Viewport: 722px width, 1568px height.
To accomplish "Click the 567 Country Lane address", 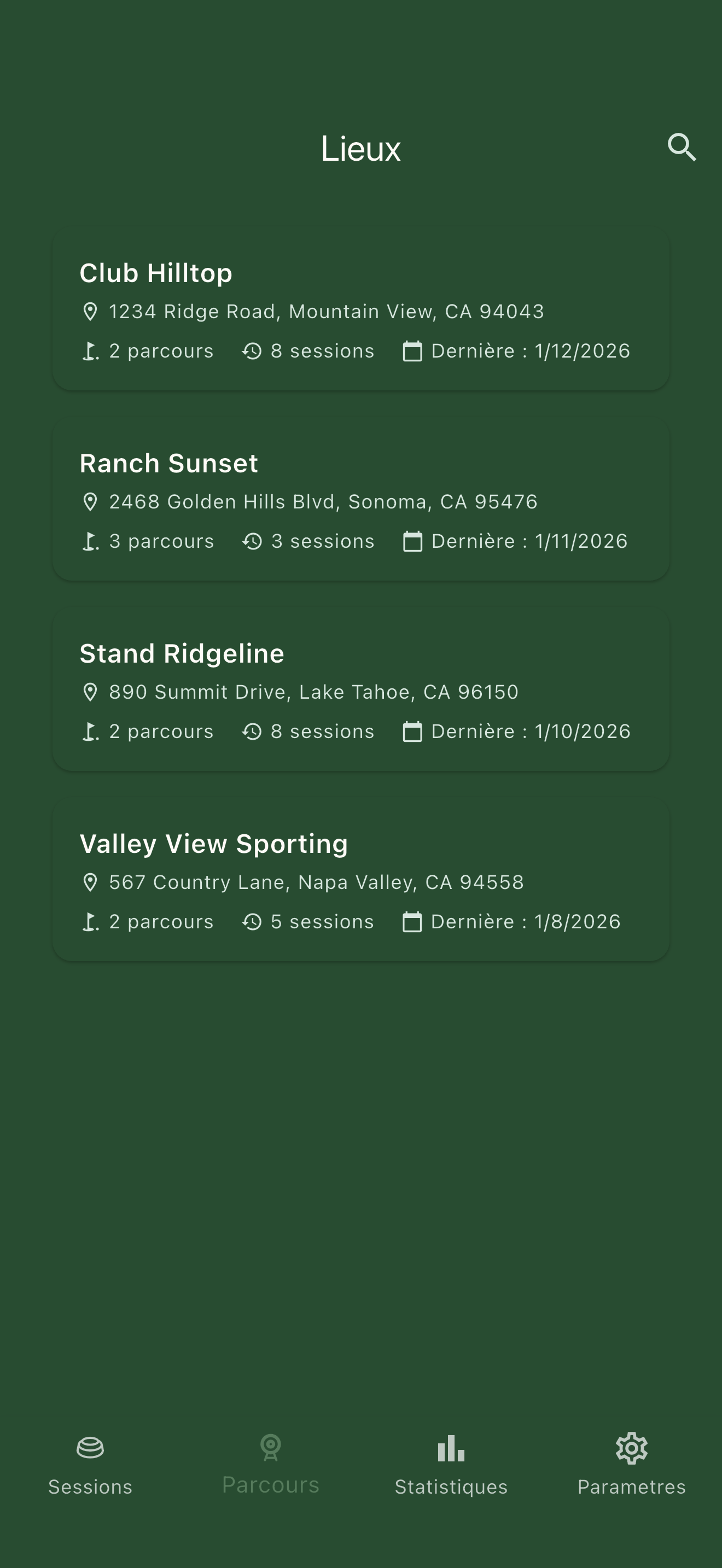I will tap(316, 882).
